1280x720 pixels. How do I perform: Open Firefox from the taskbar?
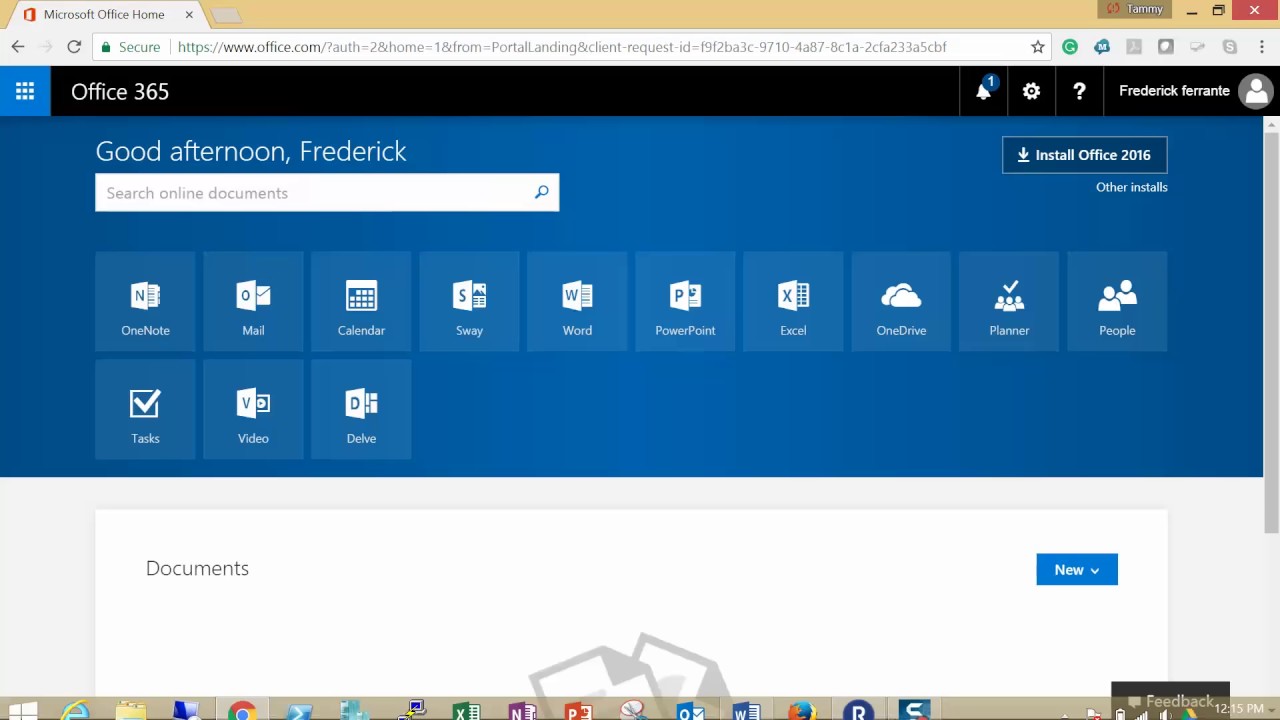point(802,711)
